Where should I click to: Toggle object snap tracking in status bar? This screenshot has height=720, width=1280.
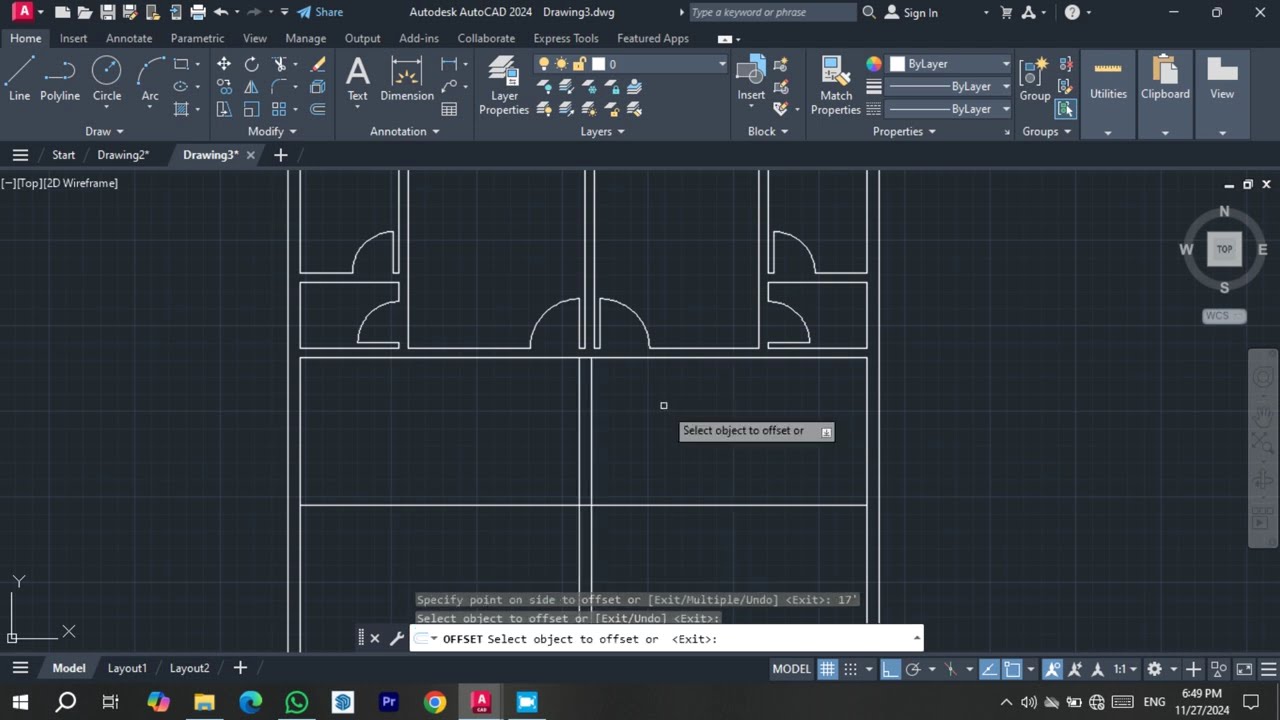point(988,669)
